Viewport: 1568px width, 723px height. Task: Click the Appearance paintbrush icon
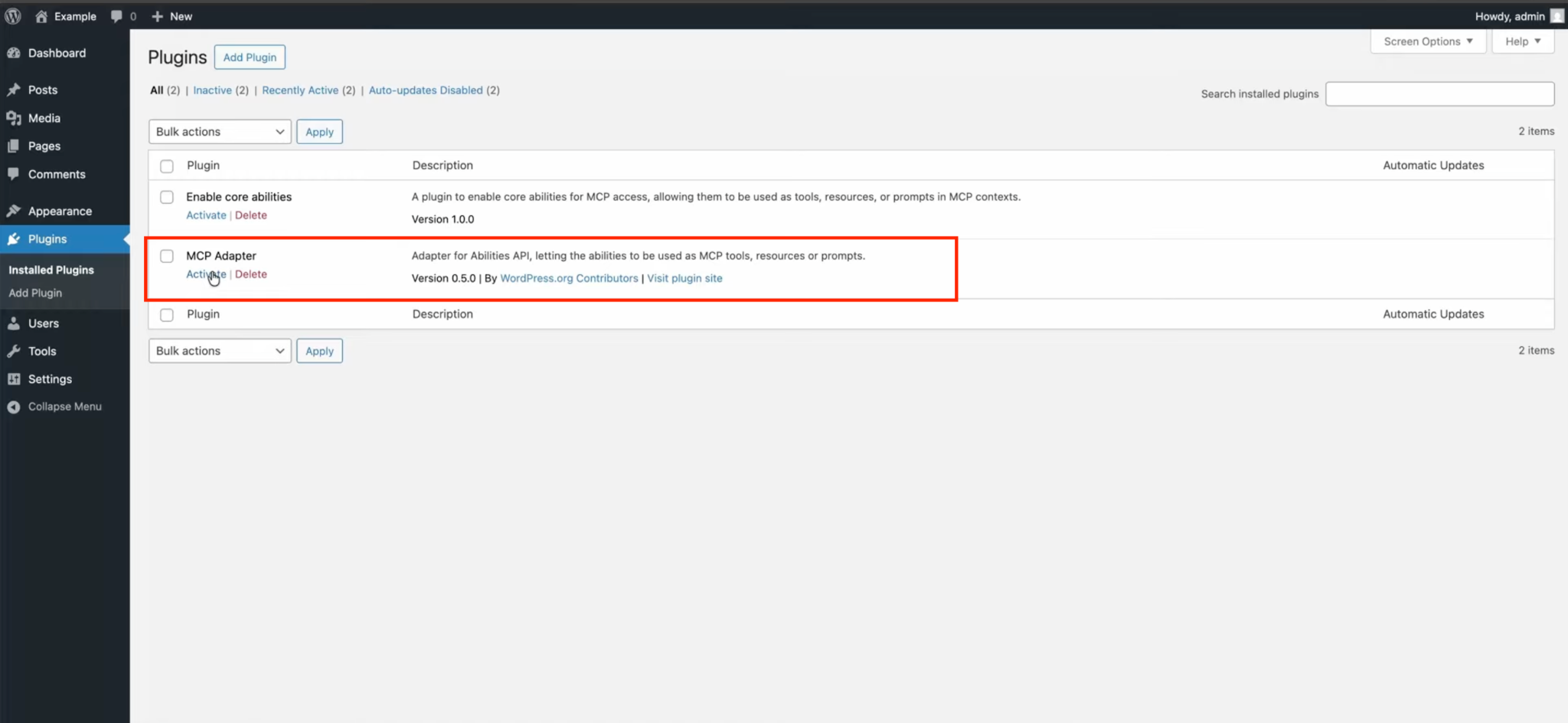(x=14, y=211)
